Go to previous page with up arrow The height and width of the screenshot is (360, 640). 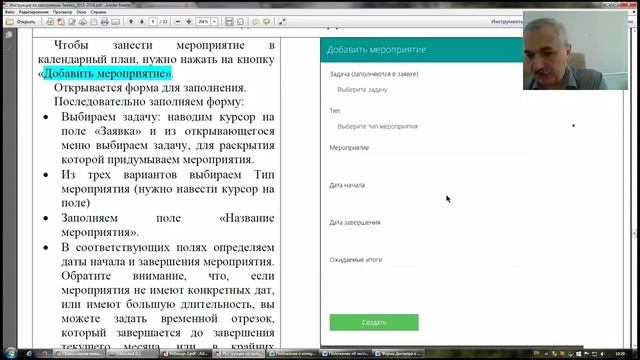[131, 22]
